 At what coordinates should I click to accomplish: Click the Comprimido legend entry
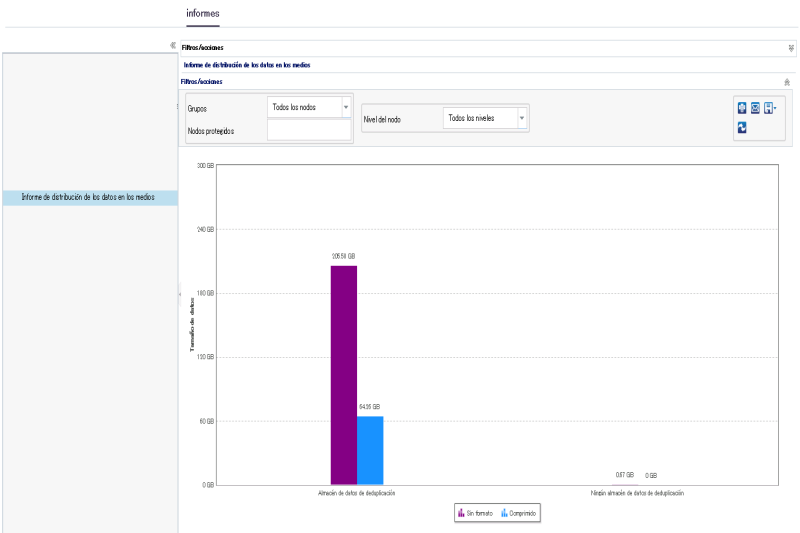(x=518, y=513)
